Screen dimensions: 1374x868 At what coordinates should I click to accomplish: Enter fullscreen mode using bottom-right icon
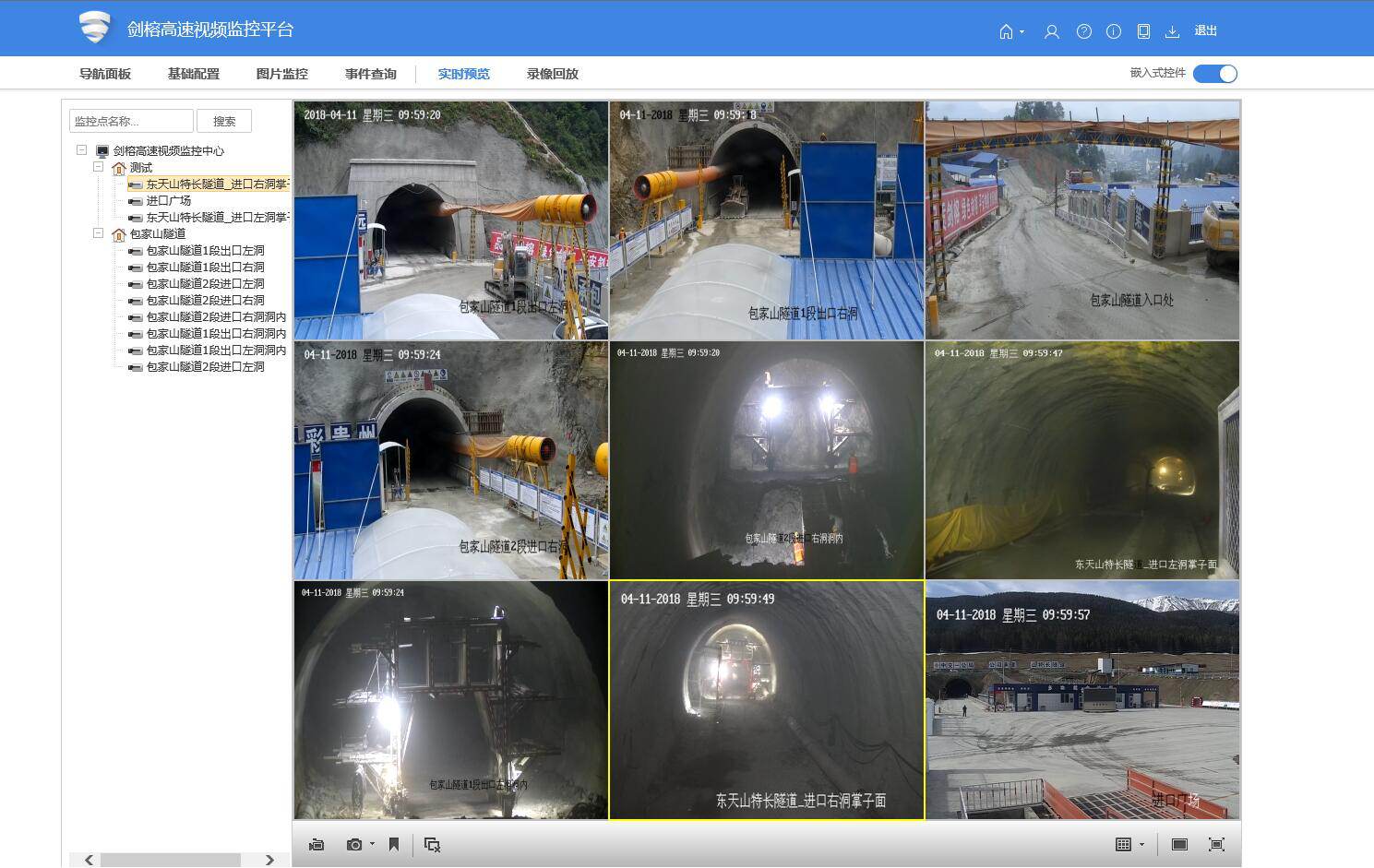tap(1216, 844)
